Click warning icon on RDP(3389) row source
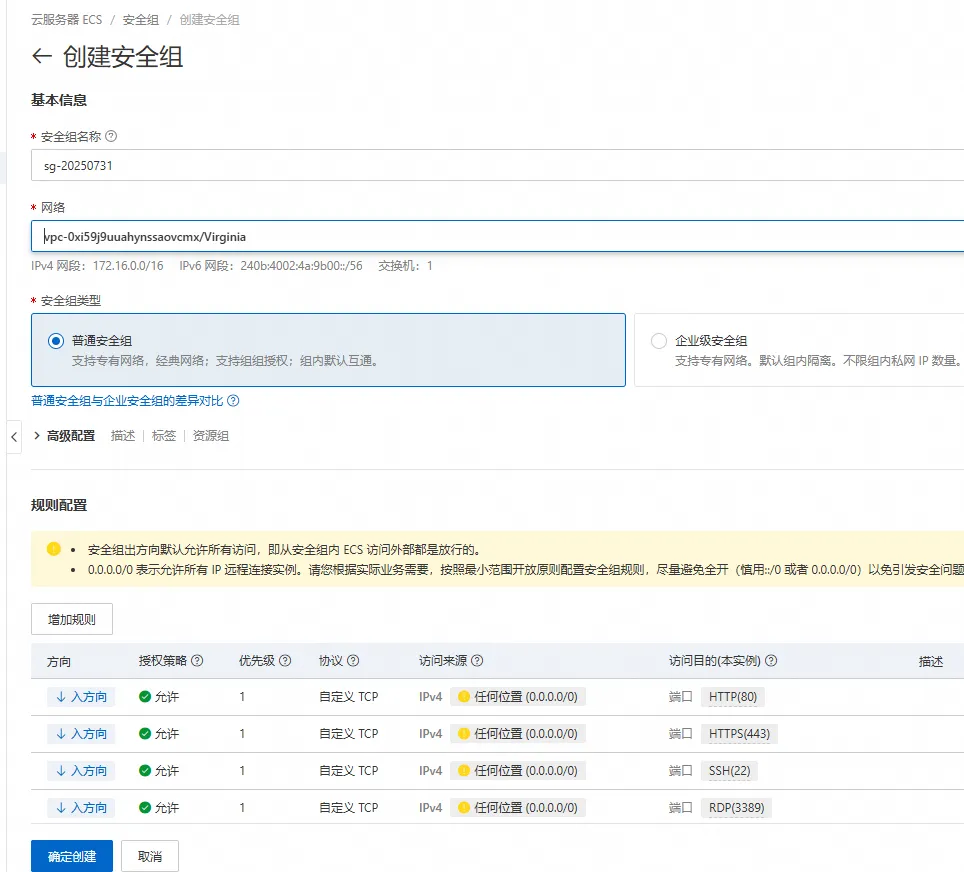 (464, 807)
